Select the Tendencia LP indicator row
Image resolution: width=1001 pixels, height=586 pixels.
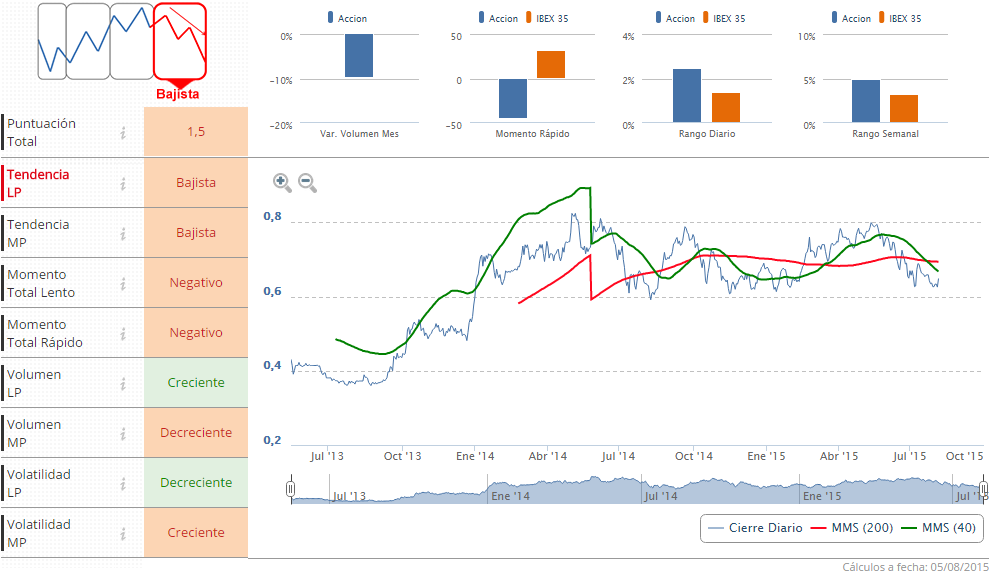point(60,183)
